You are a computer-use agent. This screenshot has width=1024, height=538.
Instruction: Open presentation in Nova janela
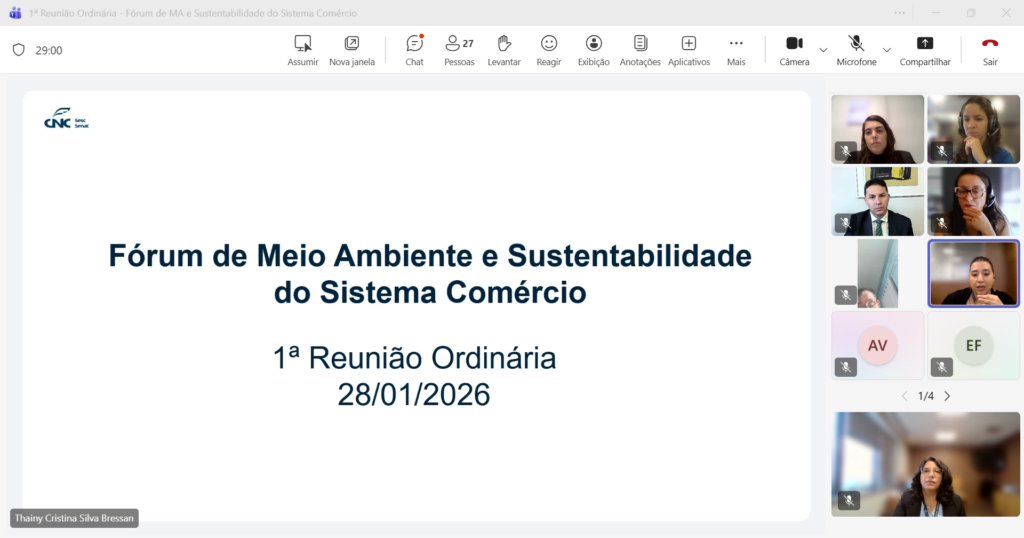352,50
